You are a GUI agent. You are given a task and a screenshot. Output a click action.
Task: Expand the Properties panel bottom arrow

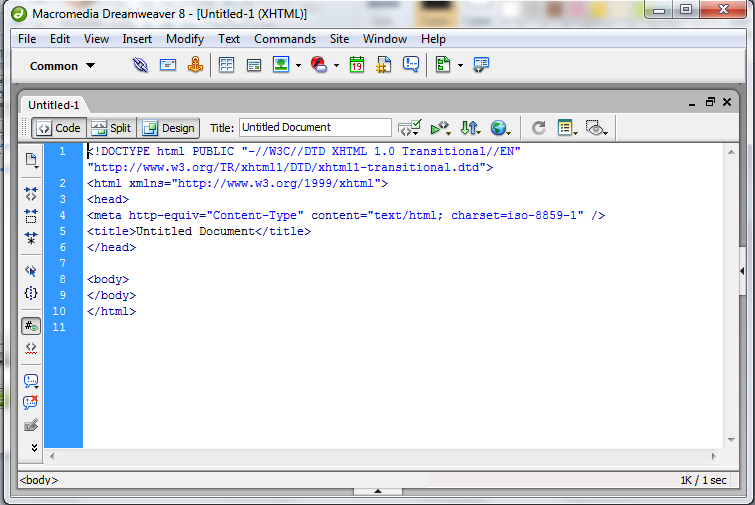point(378,492)
